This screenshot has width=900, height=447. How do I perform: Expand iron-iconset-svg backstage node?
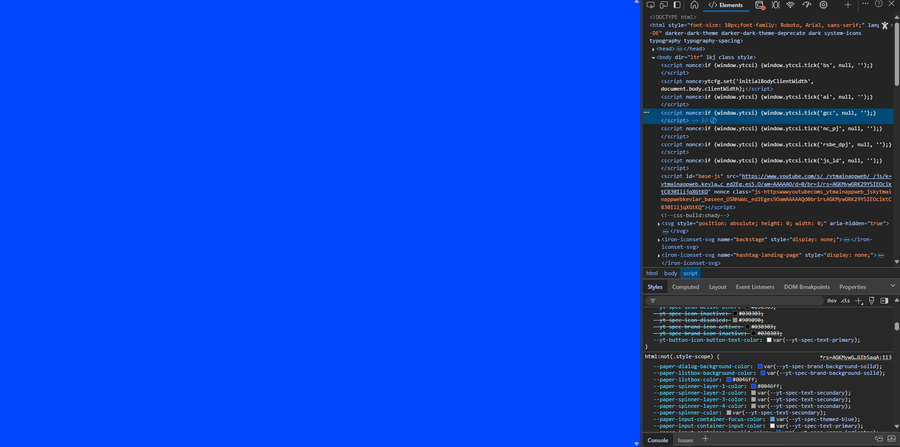tap(659, 239)
